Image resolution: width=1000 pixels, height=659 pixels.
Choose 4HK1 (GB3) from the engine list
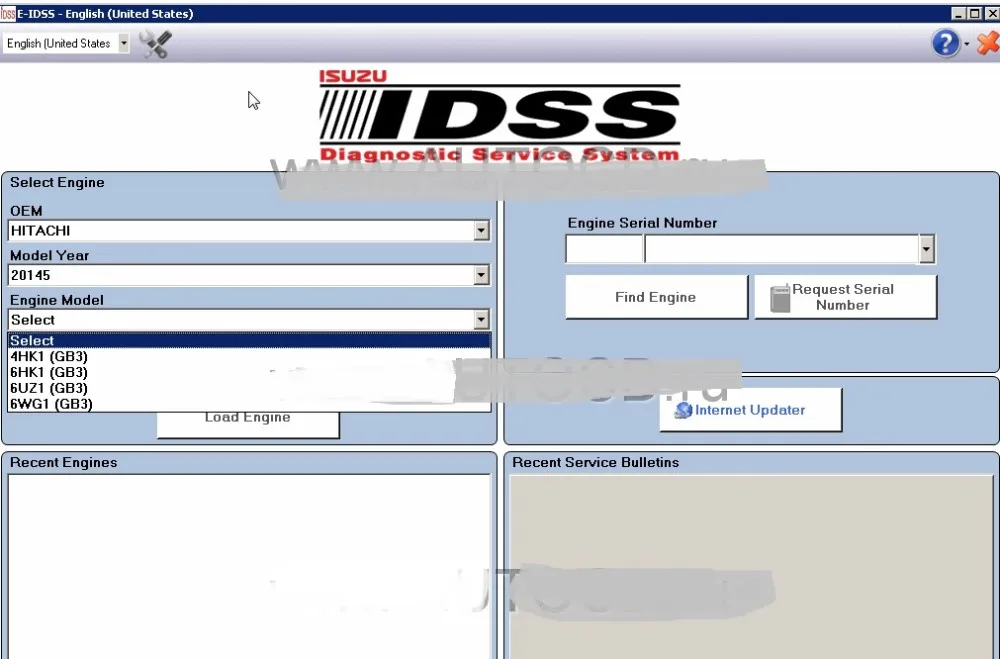coord(249,356)
